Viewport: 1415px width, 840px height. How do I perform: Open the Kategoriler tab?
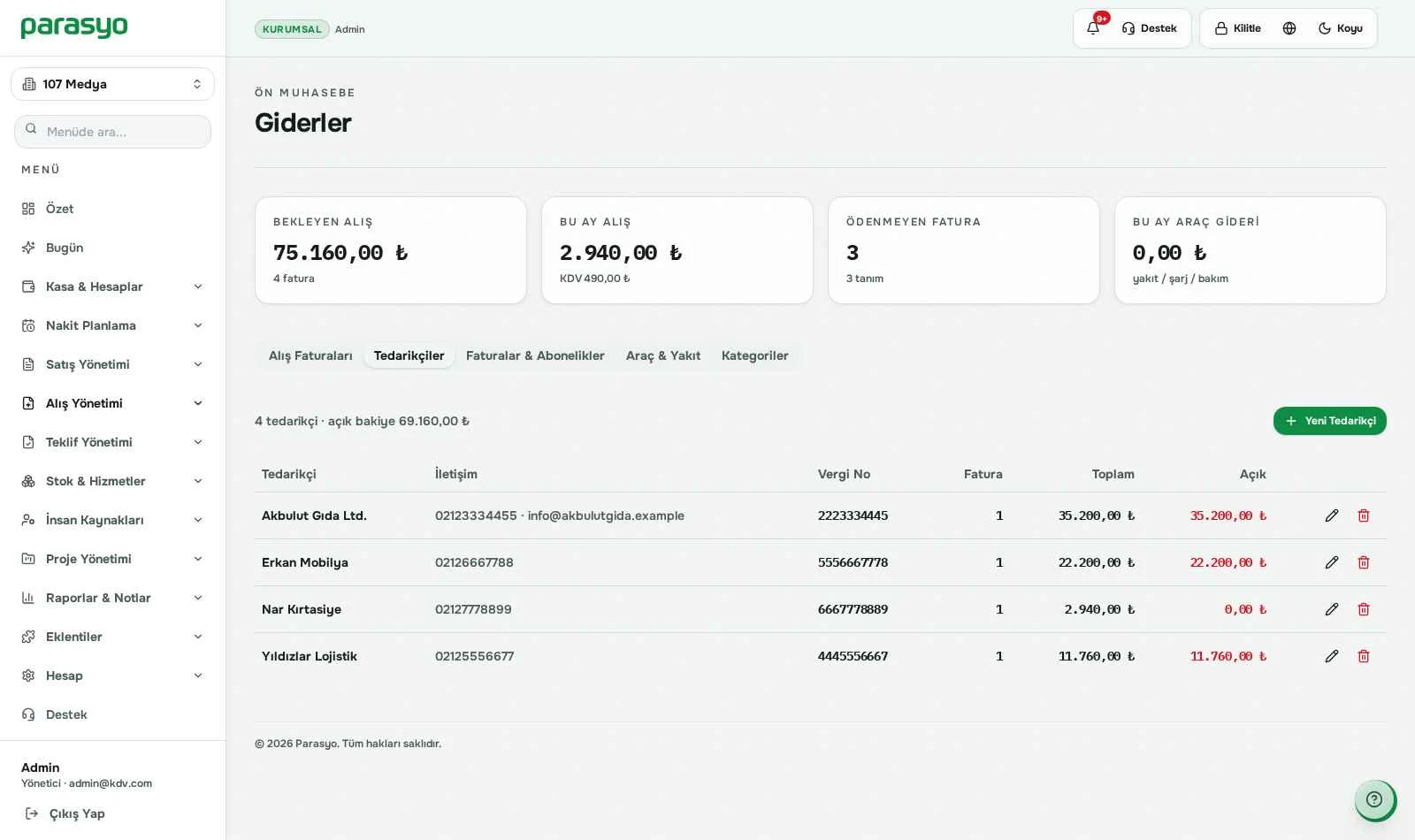coord(754,355)
